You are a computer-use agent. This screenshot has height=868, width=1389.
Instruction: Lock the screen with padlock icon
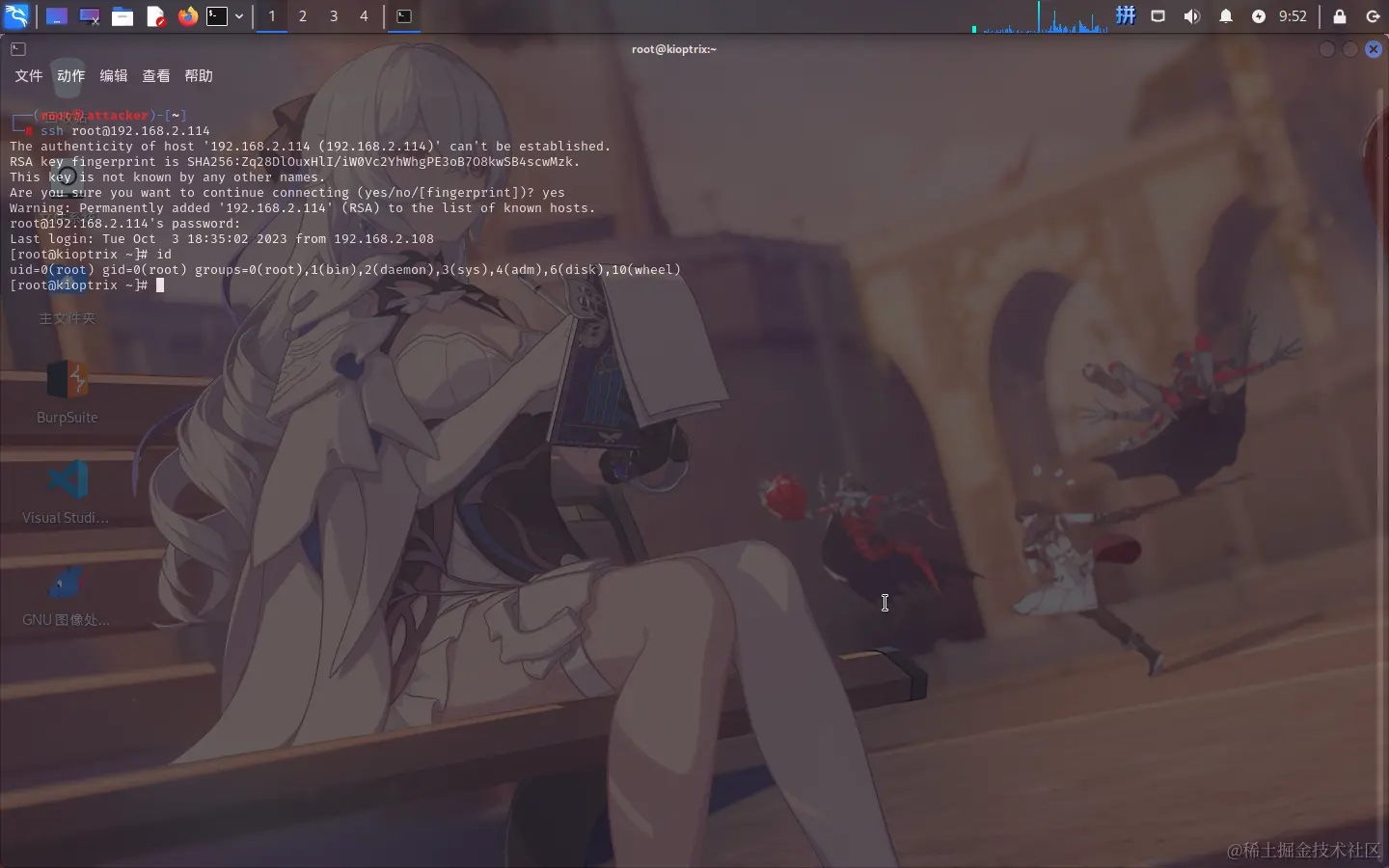1340,16
